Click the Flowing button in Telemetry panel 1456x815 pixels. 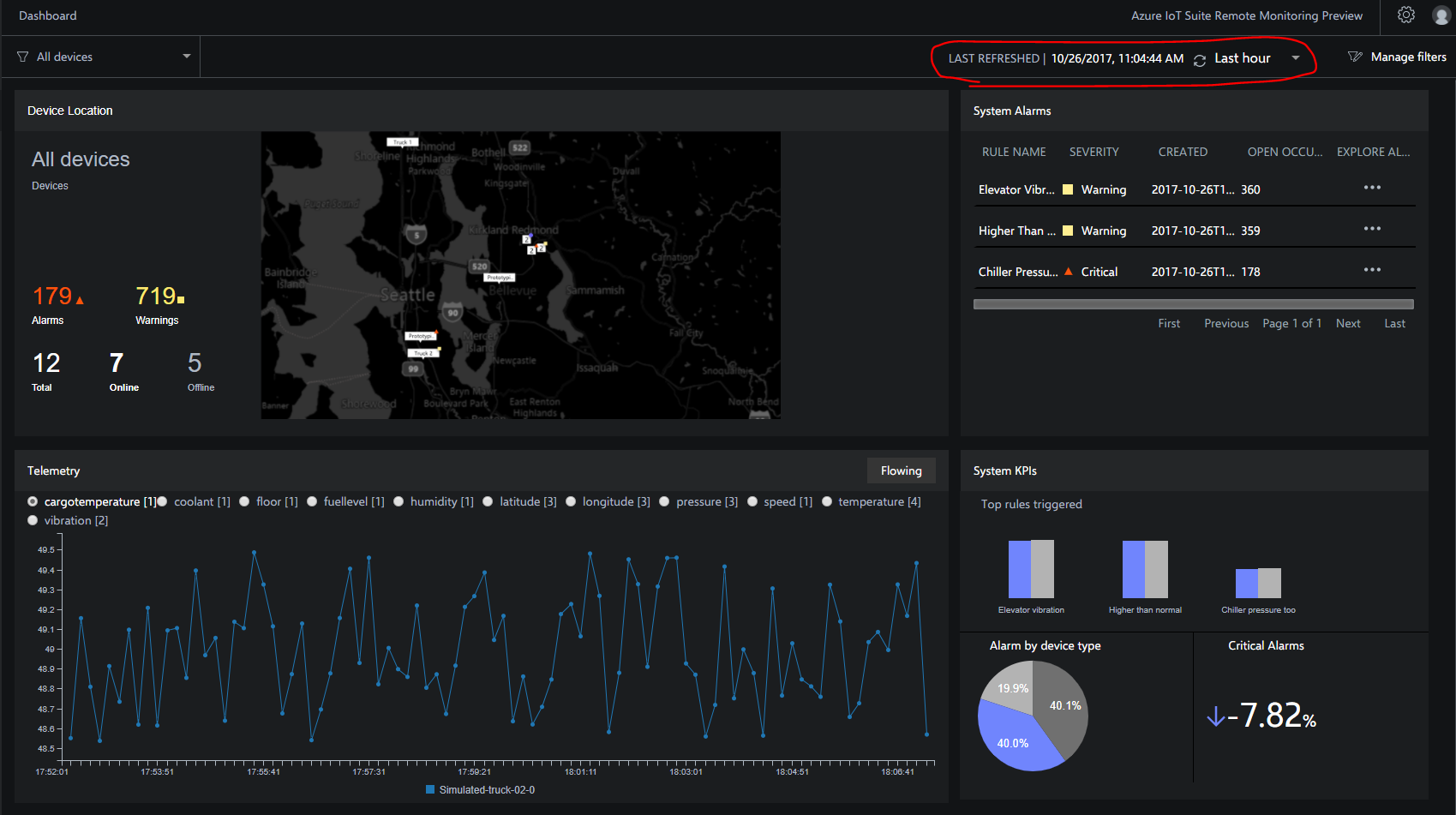(901, 470)
